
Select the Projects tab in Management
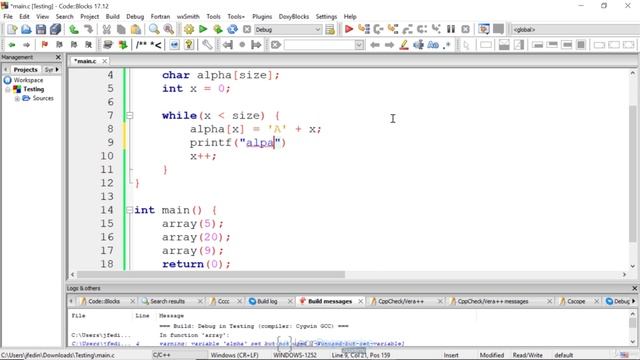pos(25,69)
